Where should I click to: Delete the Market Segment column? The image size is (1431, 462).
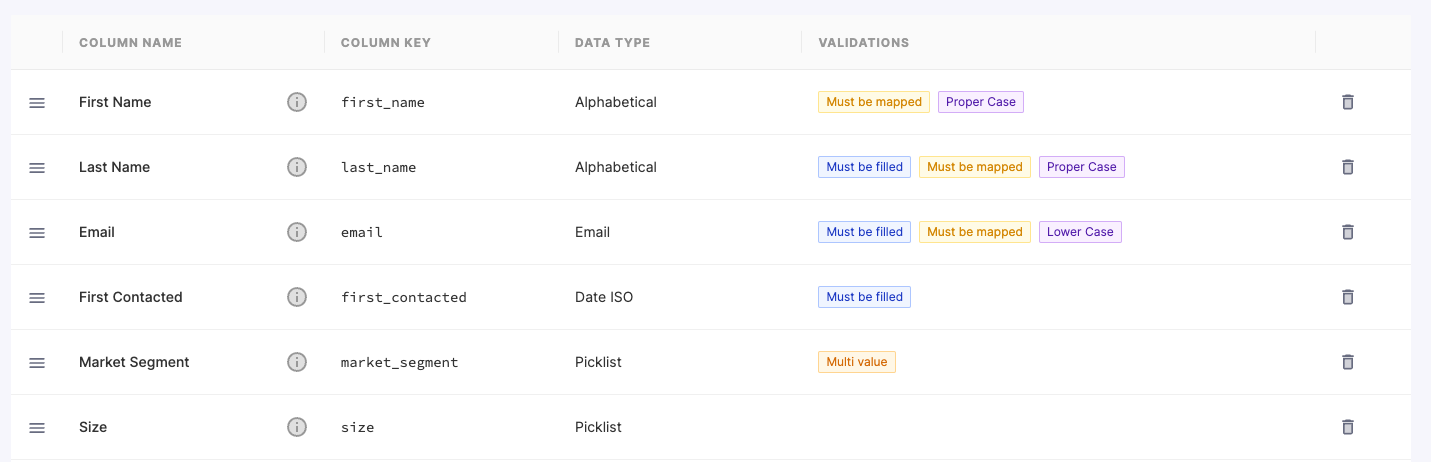(x=1347, y=362)
